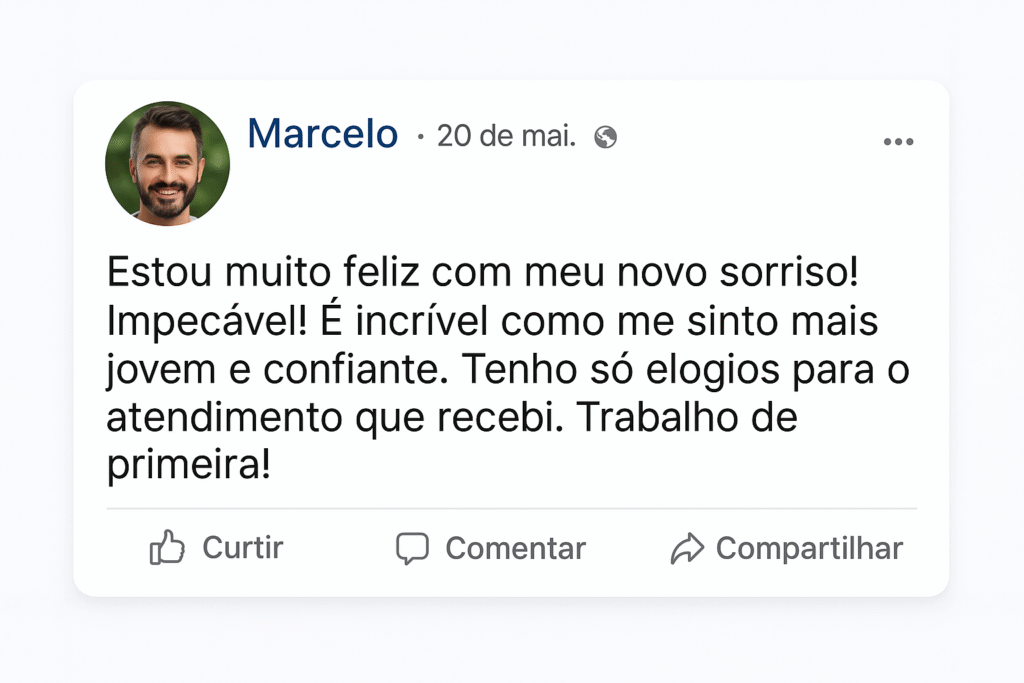1024x683 pixels.
Task: Click the Comentar text label
Action: tap(515, 548)
